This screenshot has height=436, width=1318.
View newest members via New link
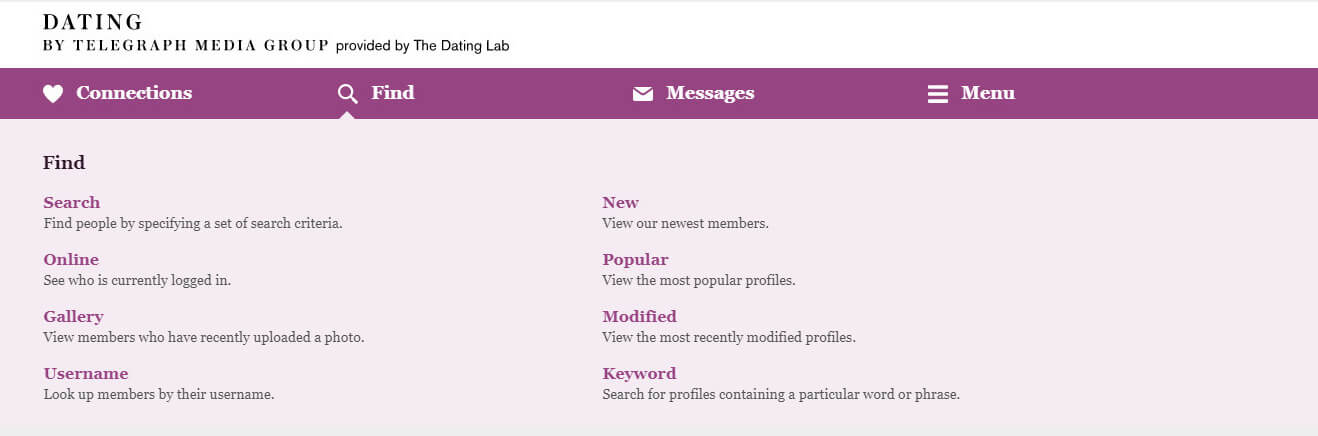(620, 202)
